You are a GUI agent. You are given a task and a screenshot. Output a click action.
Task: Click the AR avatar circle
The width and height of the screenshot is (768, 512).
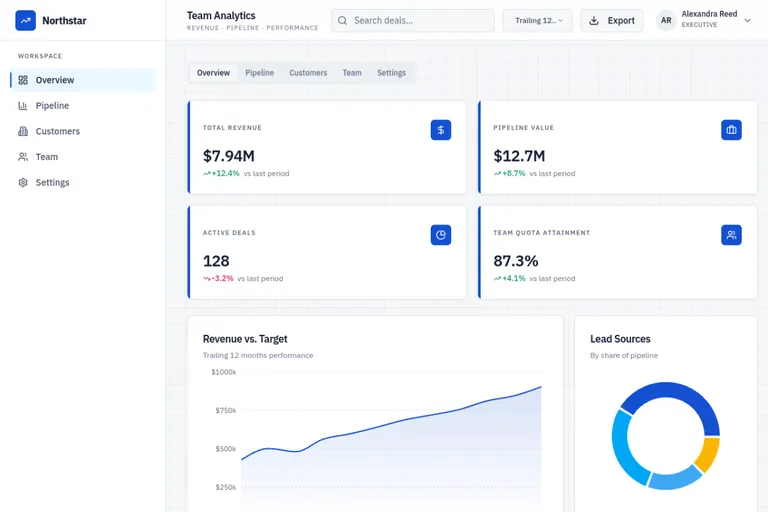click(x=666, y=21)
